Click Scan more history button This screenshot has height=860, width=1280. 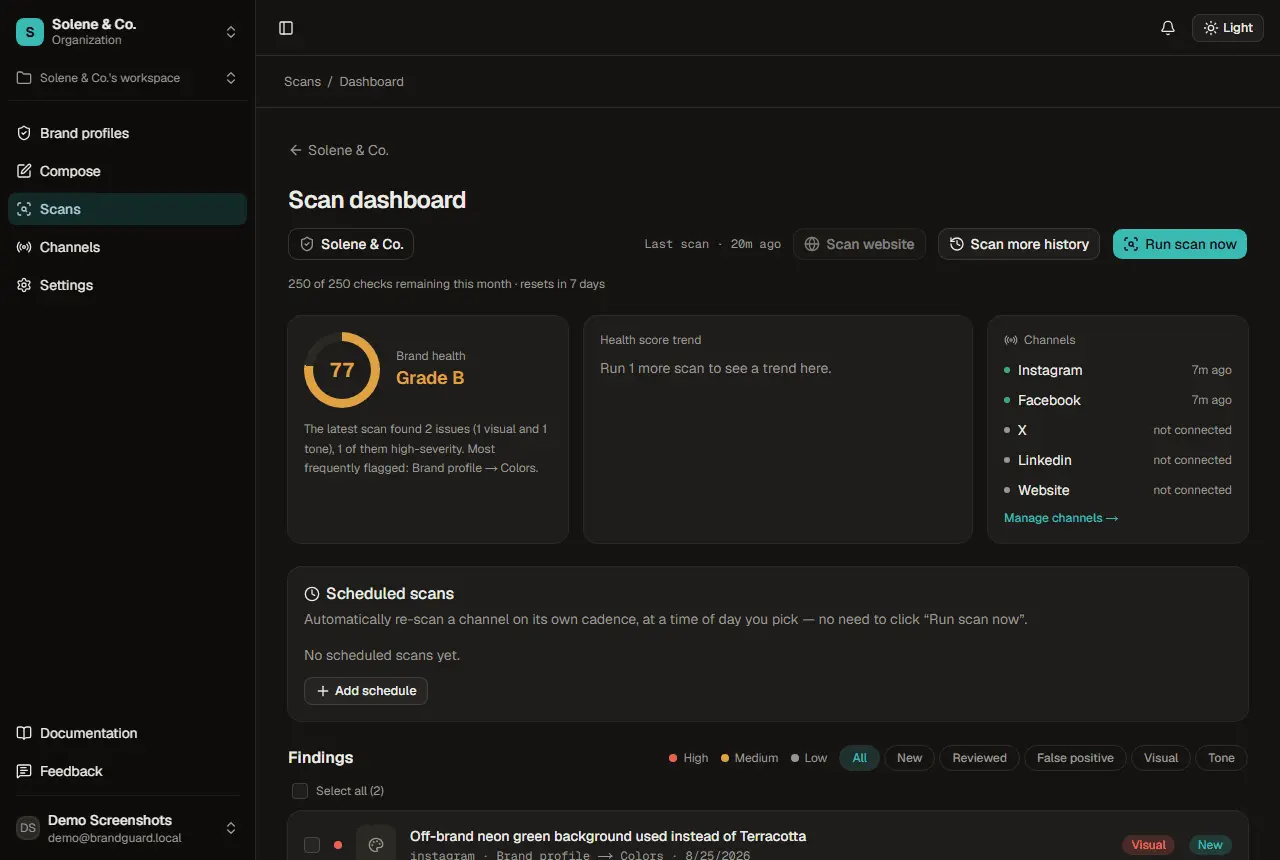coord(1019,244)
